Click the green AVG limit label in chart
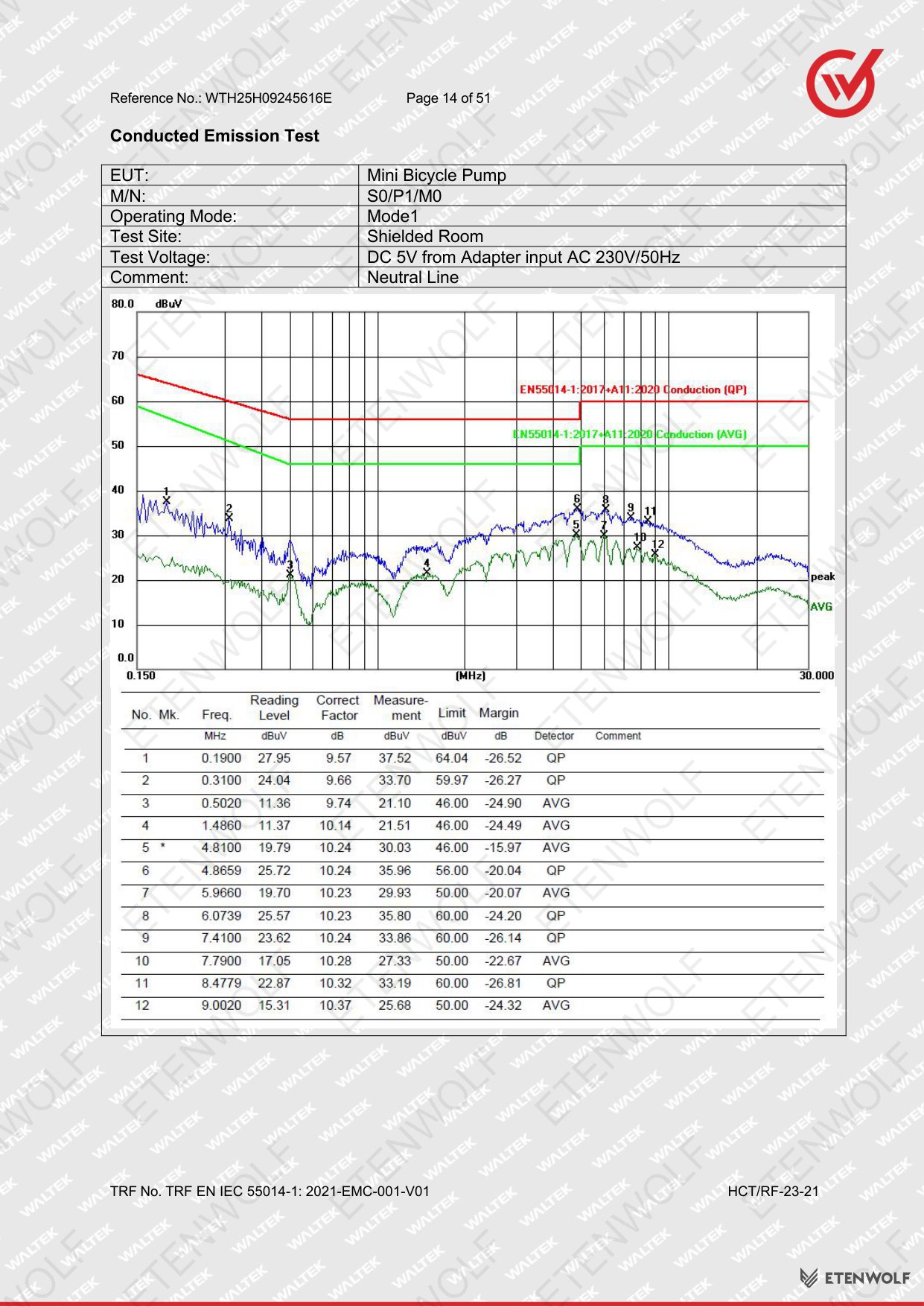This screenshot has height=1307, width=924. coord(630,434)
